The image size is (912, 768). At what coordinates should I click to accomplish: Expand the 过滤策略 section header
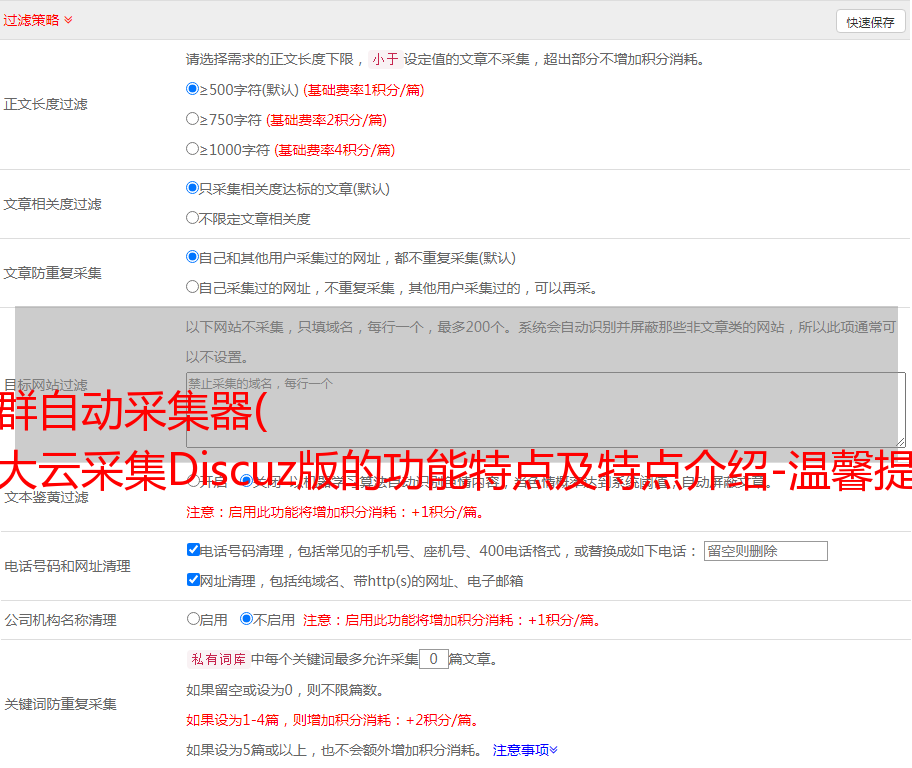tap(38, 20)
